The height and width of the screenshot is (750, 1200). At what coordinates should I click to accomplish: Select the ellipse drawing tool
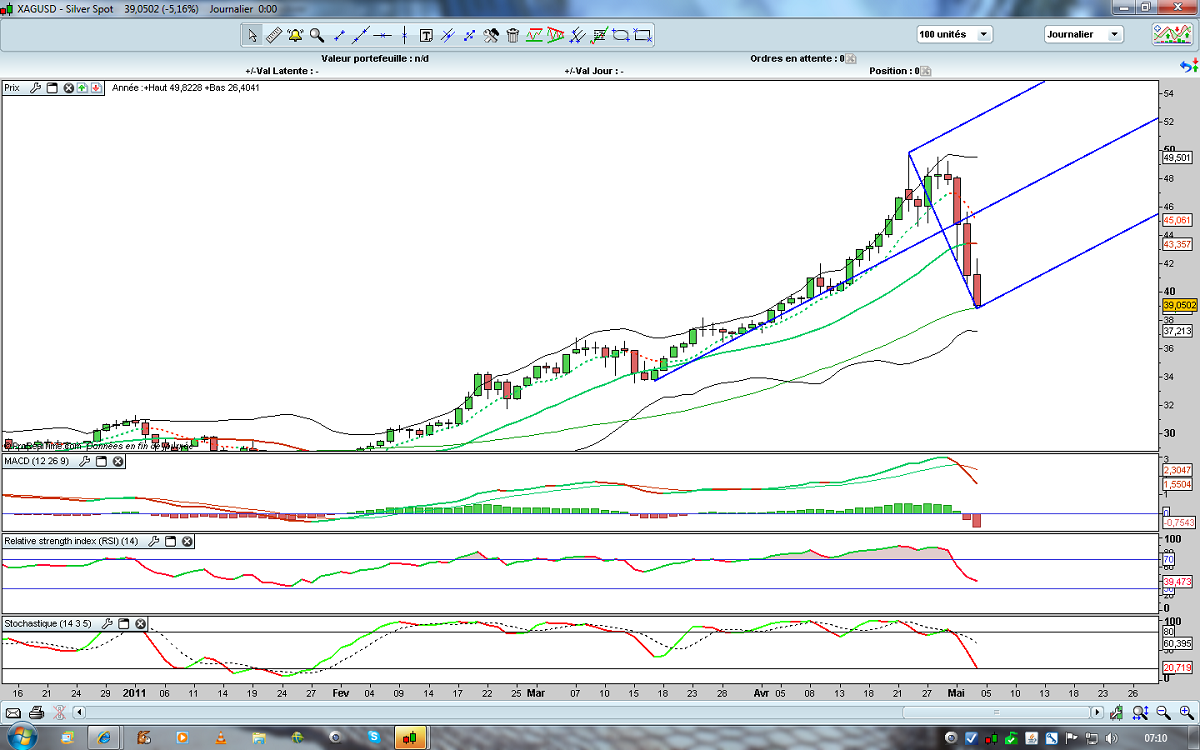pyautogui.click(x=621, y=35)
